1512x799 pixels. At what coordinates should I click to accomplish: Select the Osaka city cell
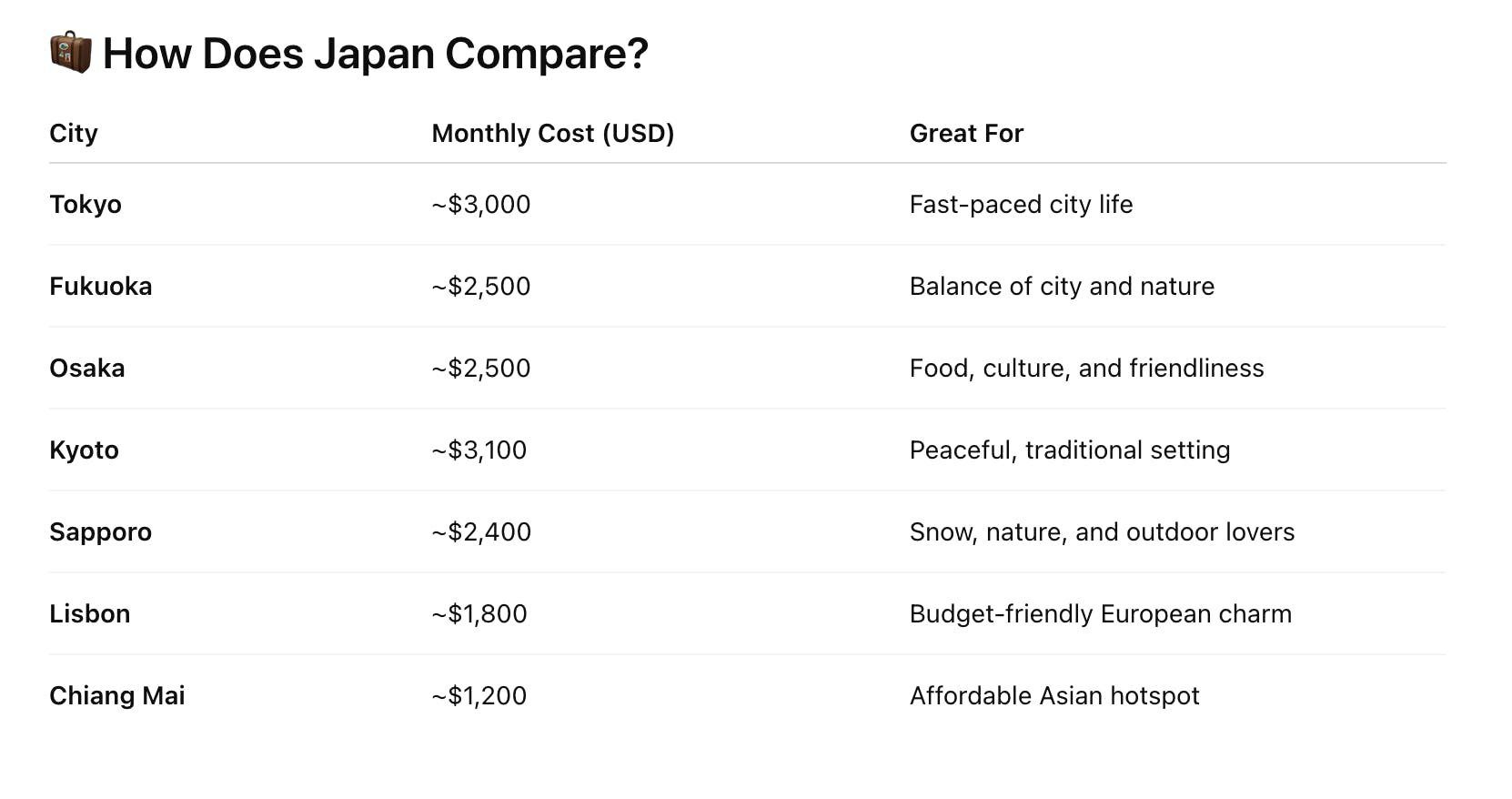click(x=87, y=369)
